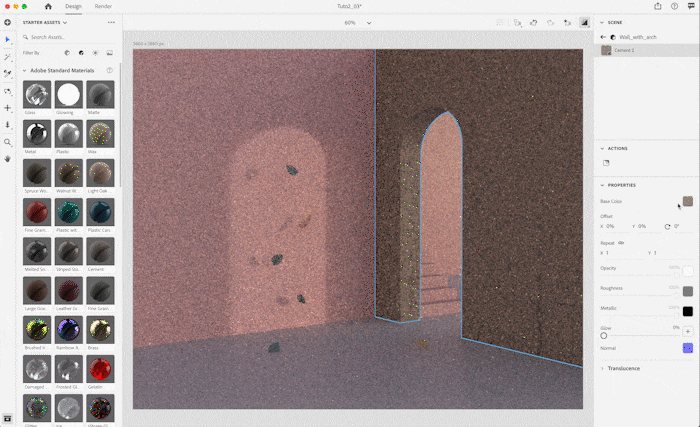Select the Cement 2 material in Scene

[625, 49]
